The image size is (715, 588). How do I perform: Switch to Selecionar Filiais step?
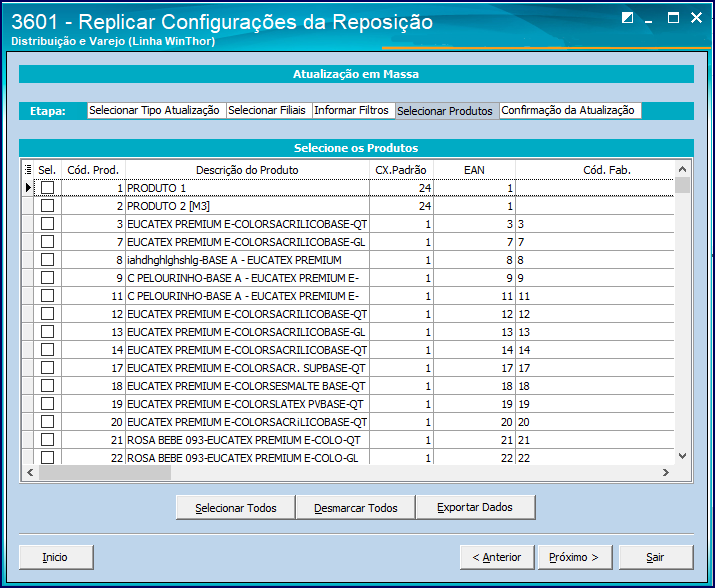[269, 110]
